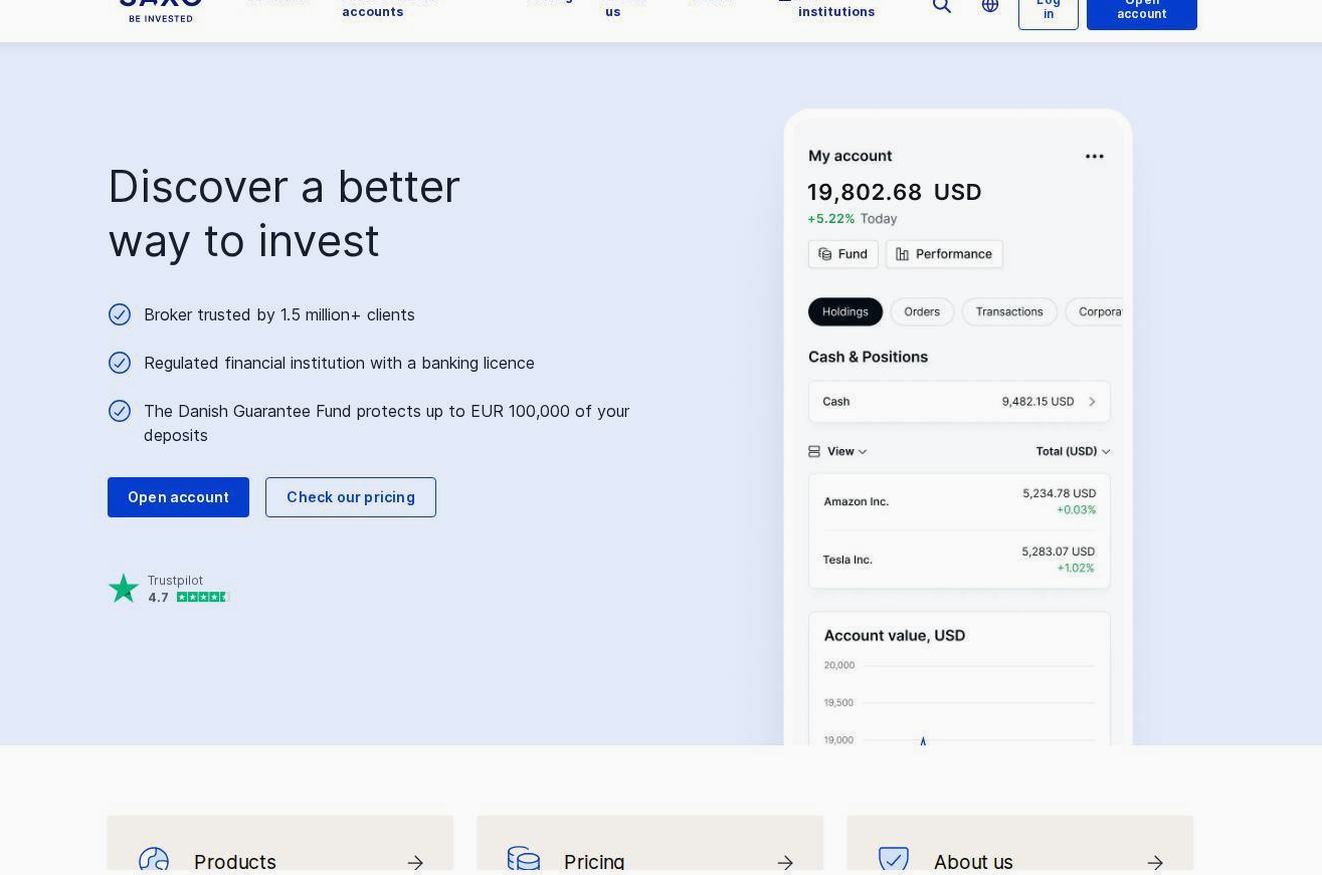This screenshot has height=875, width=1322.
Task: Click the arrow on Pricing card
Action: 785,862
